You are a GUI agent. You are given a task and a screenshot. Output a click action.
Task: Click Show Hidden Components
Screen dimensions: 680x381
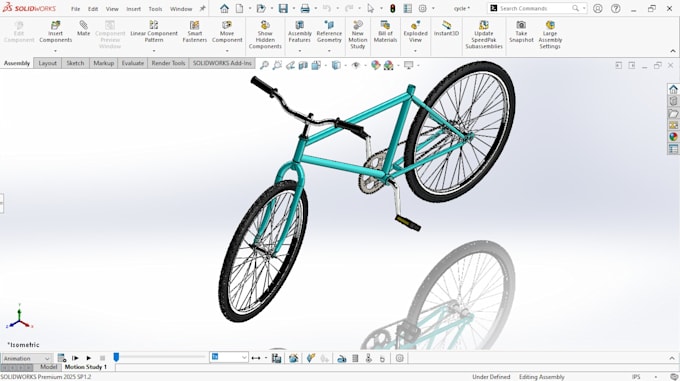[265, 35]
